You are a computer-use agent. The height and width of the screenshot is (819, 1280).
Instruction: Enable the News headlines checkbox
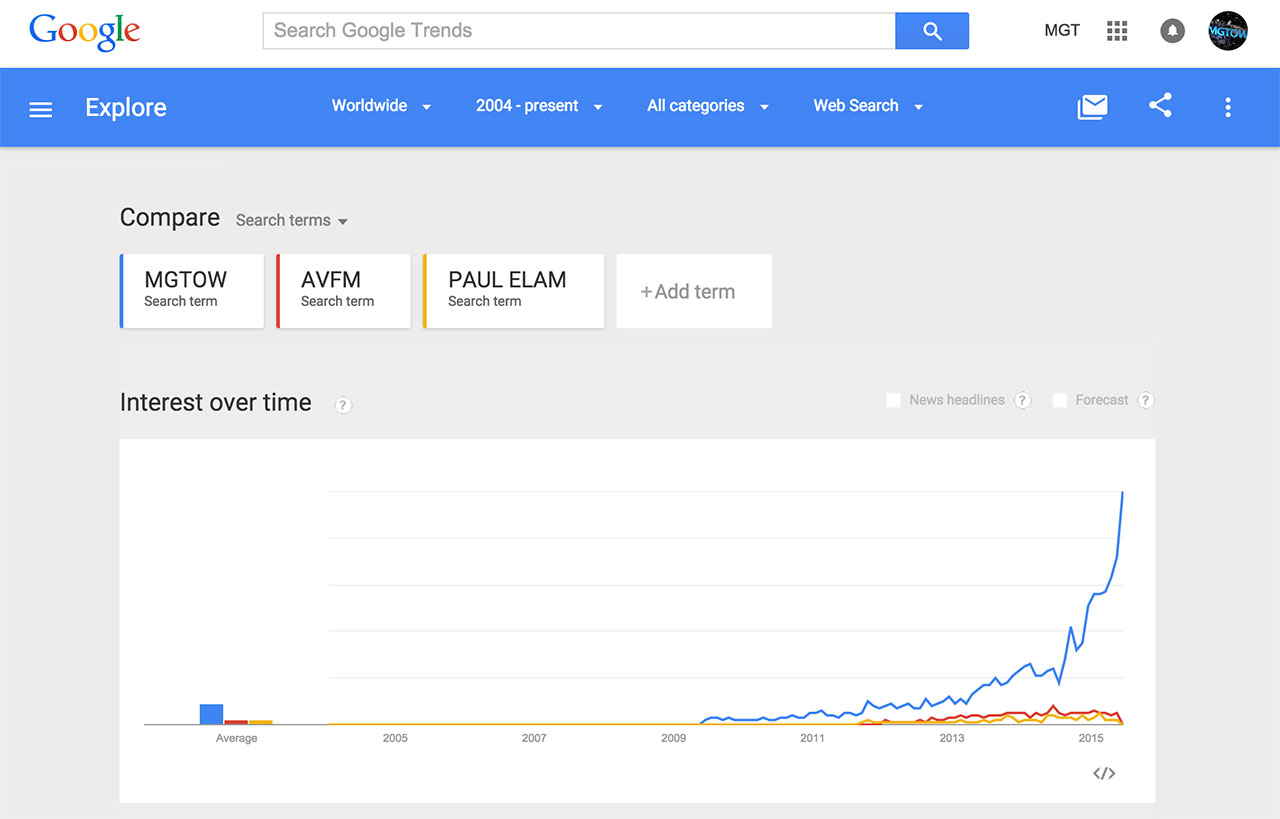(894, 400)
